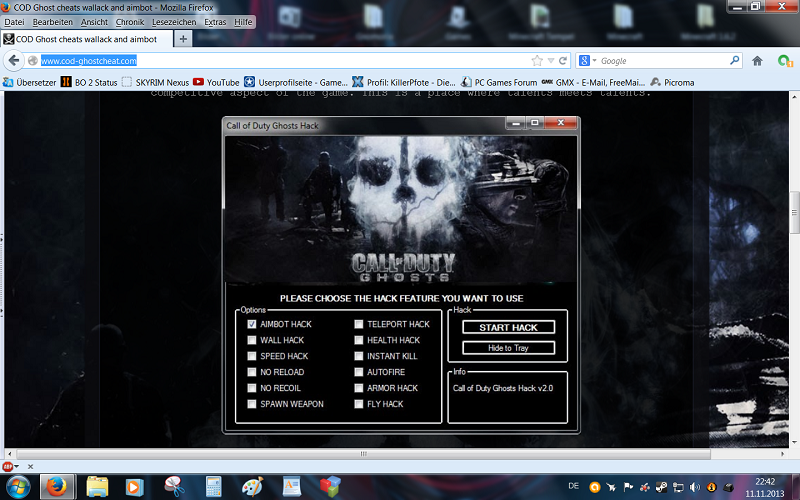This screenshot has height=500, width=800.
Task: Tick the INSTANT KILL checkbox
Action: pyautogui.click(x=359, y=356)
